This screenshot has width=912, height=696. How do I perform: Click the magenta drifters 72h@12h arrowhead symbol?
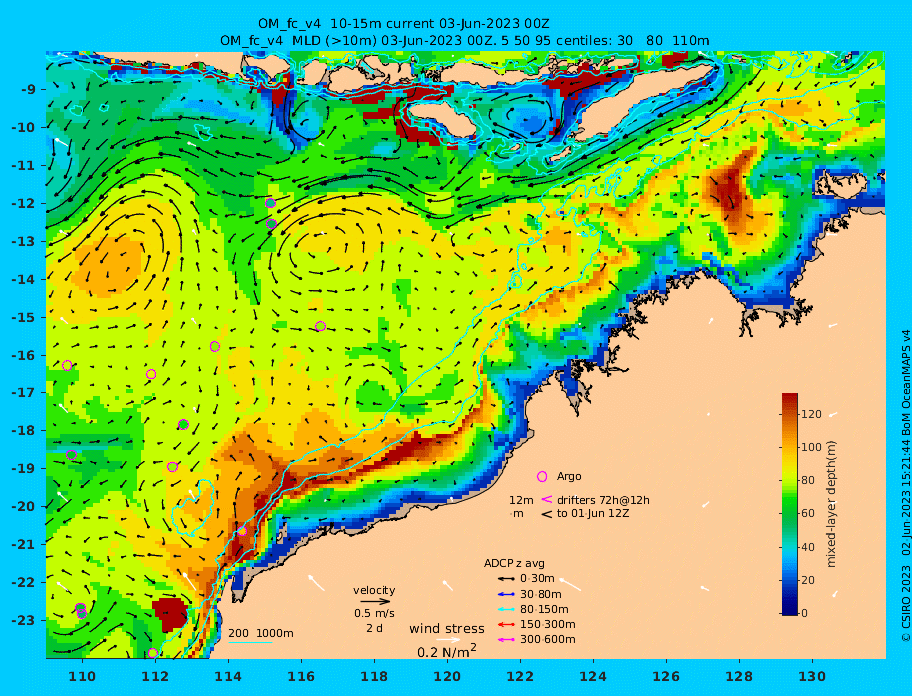tap(546, 499)
